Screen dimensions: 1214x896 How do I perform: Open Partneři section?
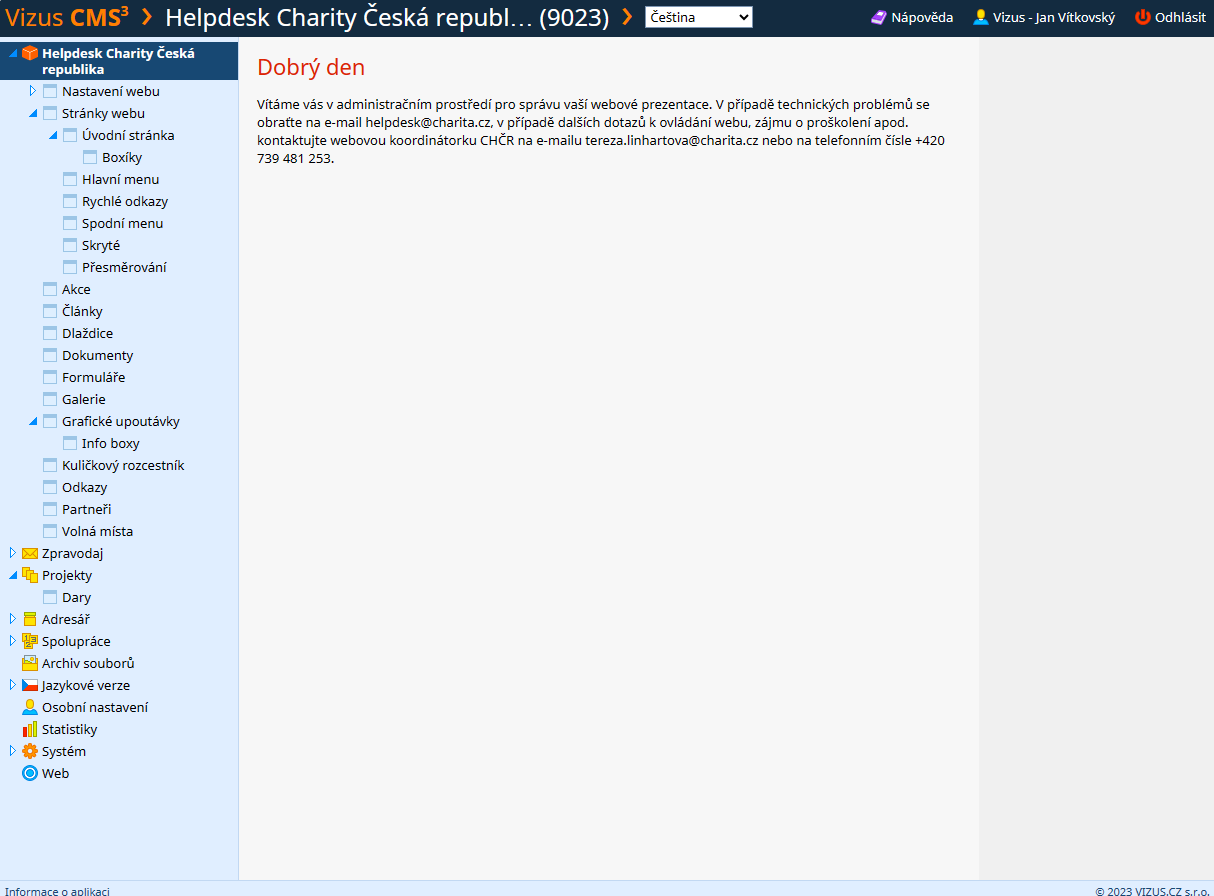click(86, 509)
